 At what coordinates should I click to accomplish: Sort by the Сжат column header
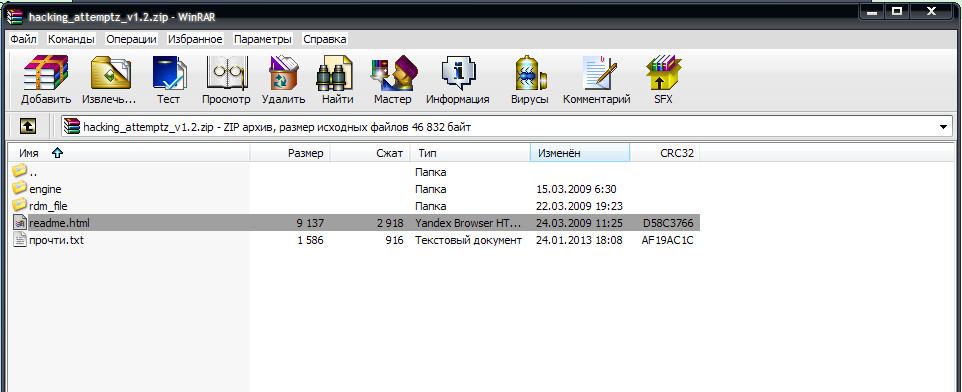point(371,153)
